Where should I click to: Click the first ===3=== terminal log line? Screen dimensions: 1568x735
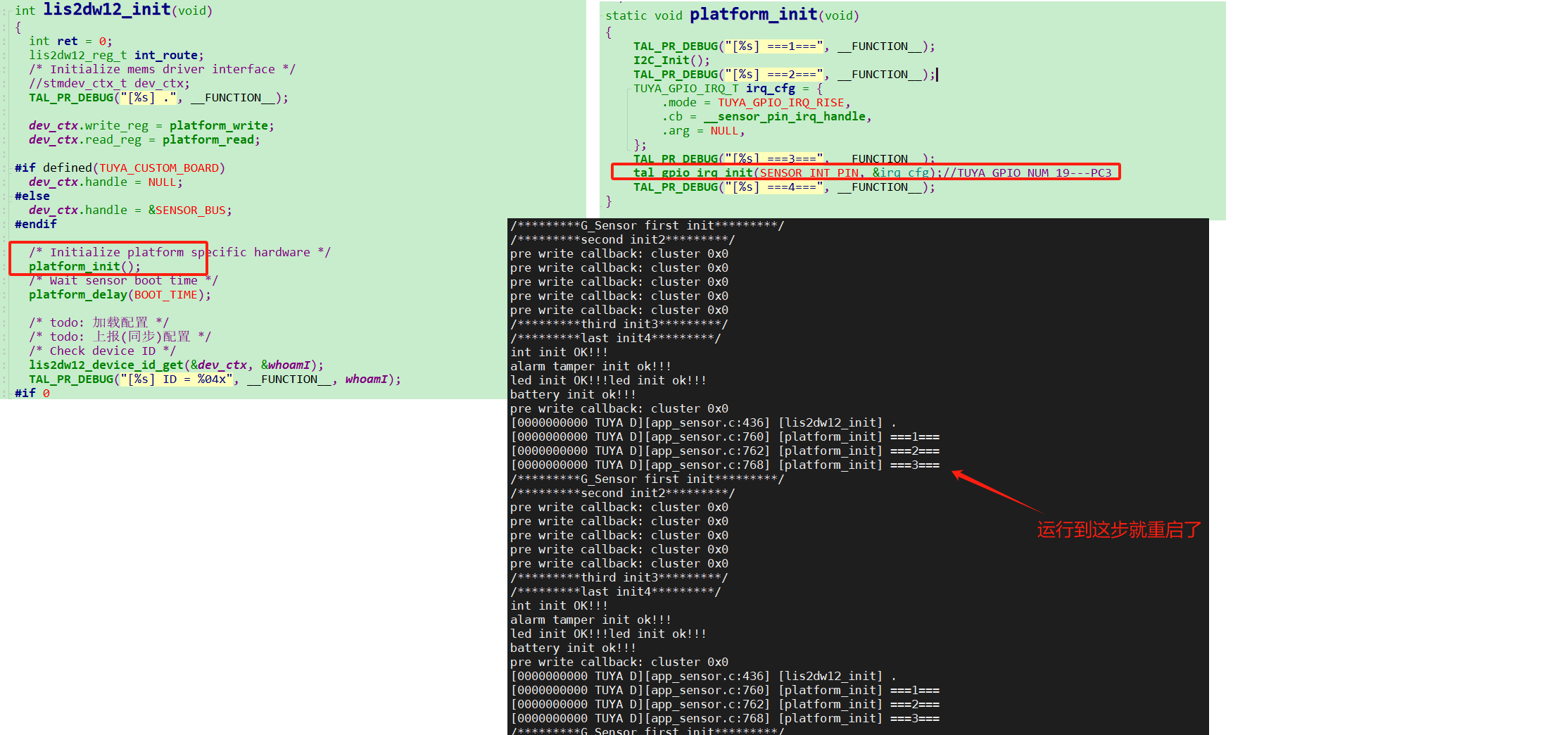[725, 465]
